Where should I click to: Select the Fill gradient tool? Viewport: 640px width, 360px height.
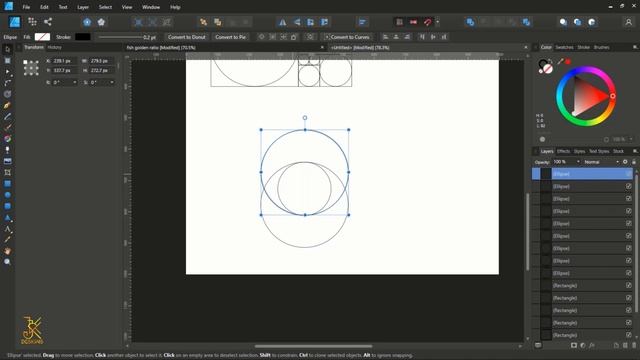[7, 139]
